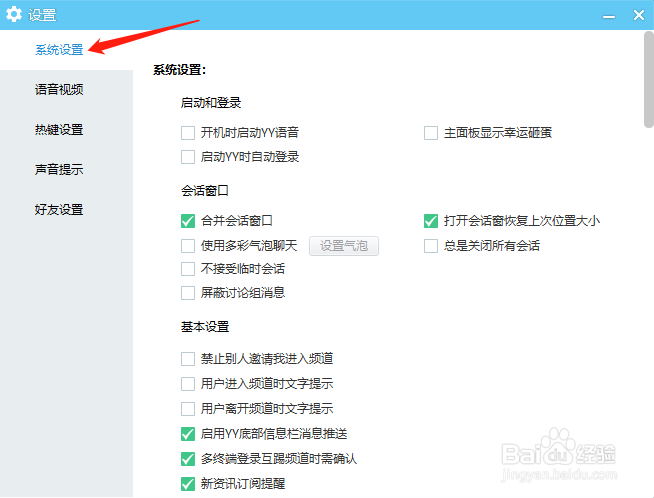Click the 会话窗口 section heading
Viewport: 654px width, 498px height.
pyautogui.click(x=205, y=191)
